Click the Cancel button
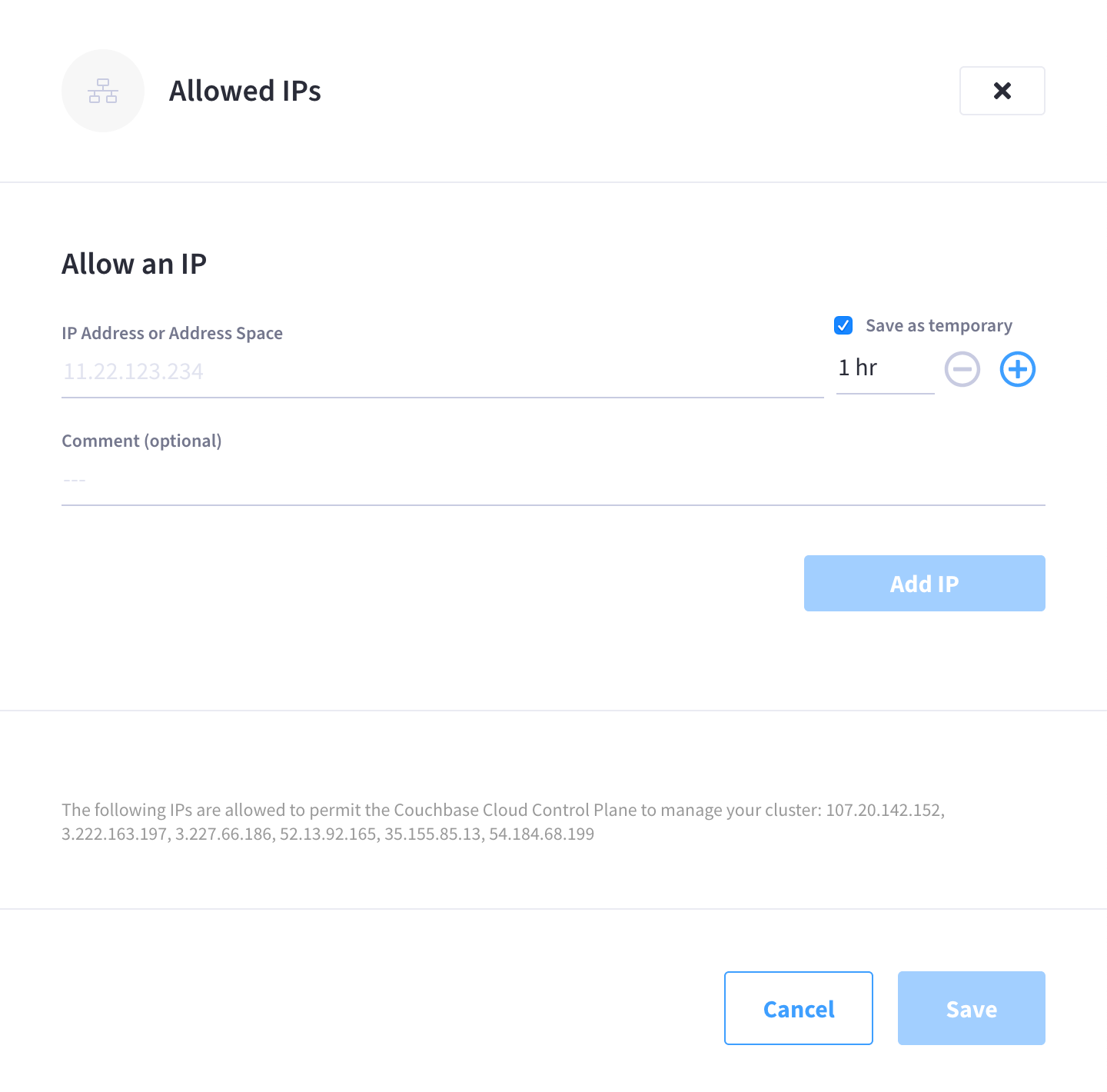Screen dimensions: 1107x1092 [798, 1008]
